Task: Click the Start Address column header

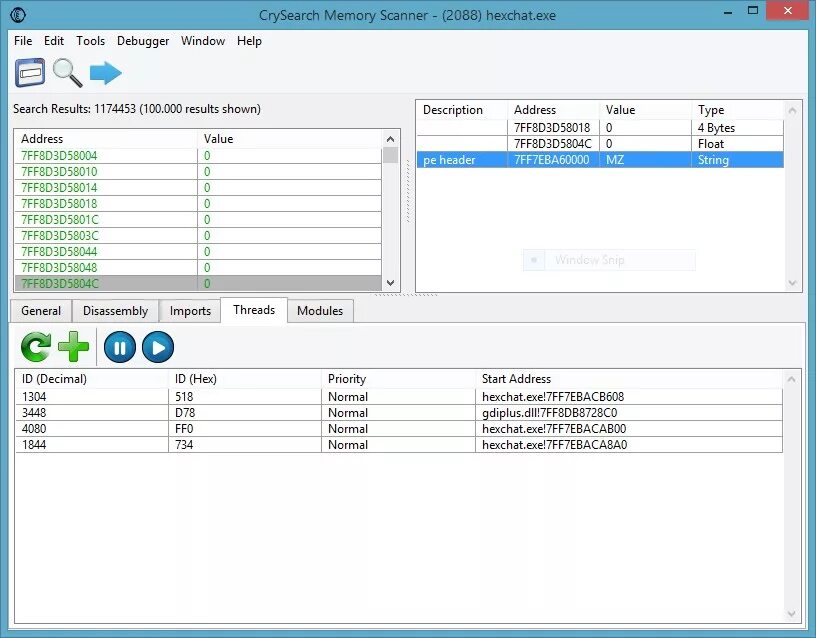Action: point(629,379)
